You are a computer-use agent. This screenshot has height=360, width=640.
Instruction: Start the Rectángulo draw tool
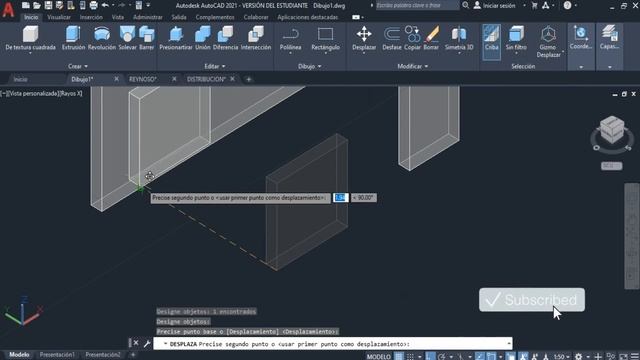(x=325, y=39)
